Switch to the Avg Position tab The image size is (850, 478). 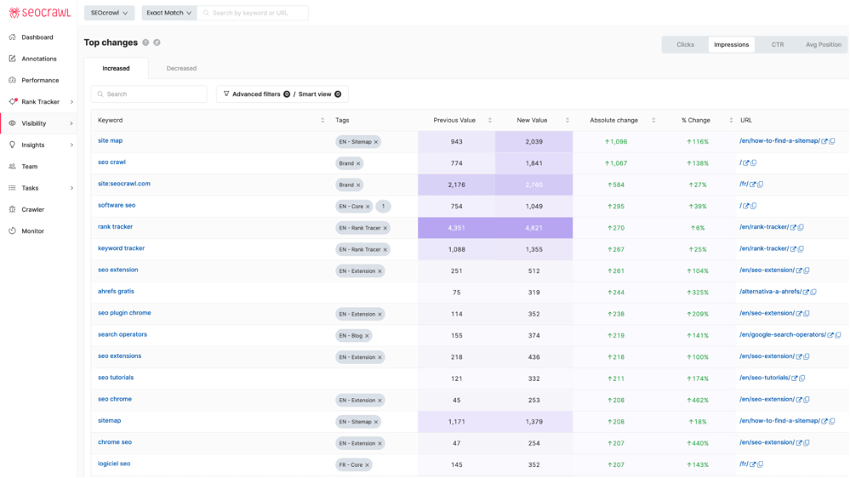[823, 44]
